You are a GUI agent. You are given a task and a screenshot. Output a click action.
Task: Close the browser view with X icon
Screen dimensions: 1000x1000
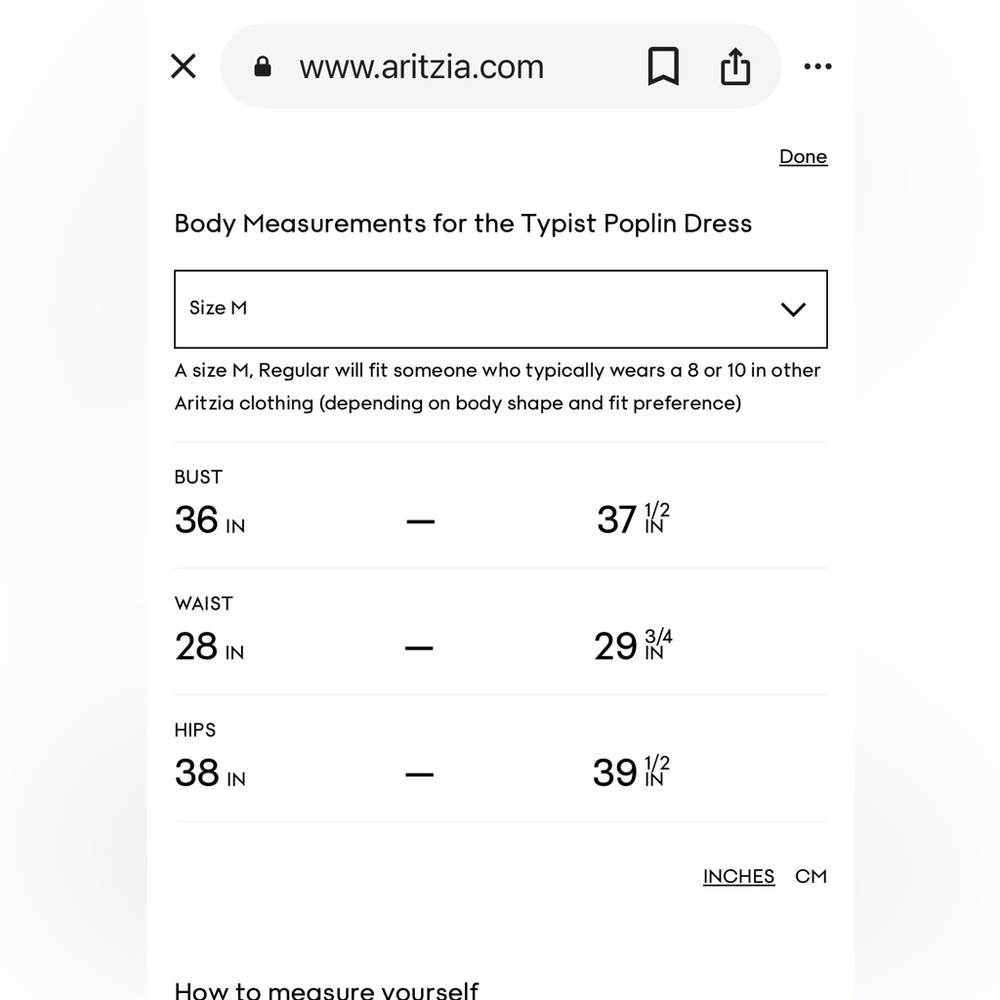183,66
